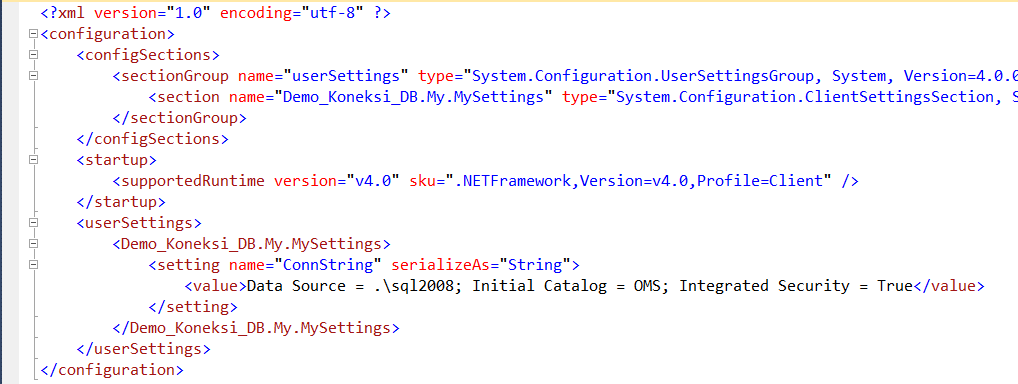Click "Initial Catalog = OMS" text
The image size is (1018, 384).
pos(567,286)
